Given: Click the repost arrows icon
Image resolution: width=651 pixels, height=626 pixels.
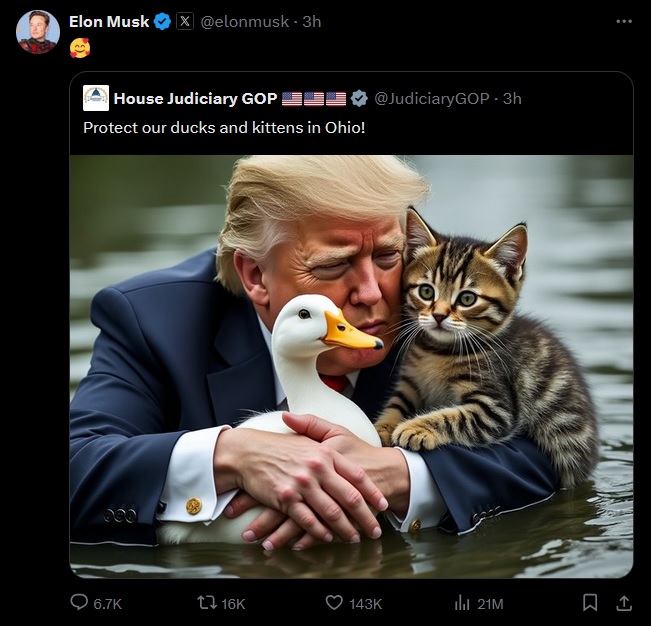Looking at the screenshot, I should click(207, 602).
